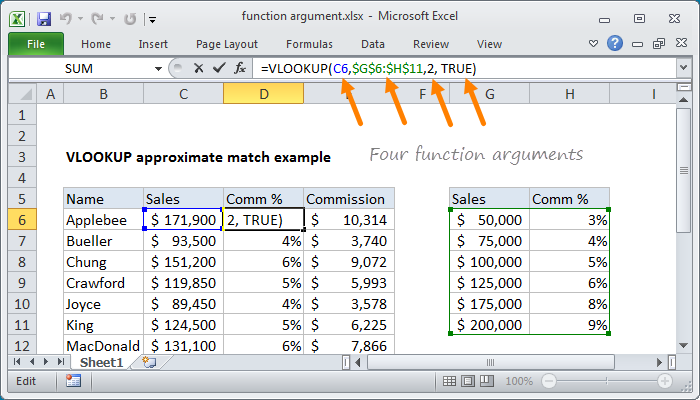
Task: Select the Commission column header cell
Action: click(x=349, y=199)
